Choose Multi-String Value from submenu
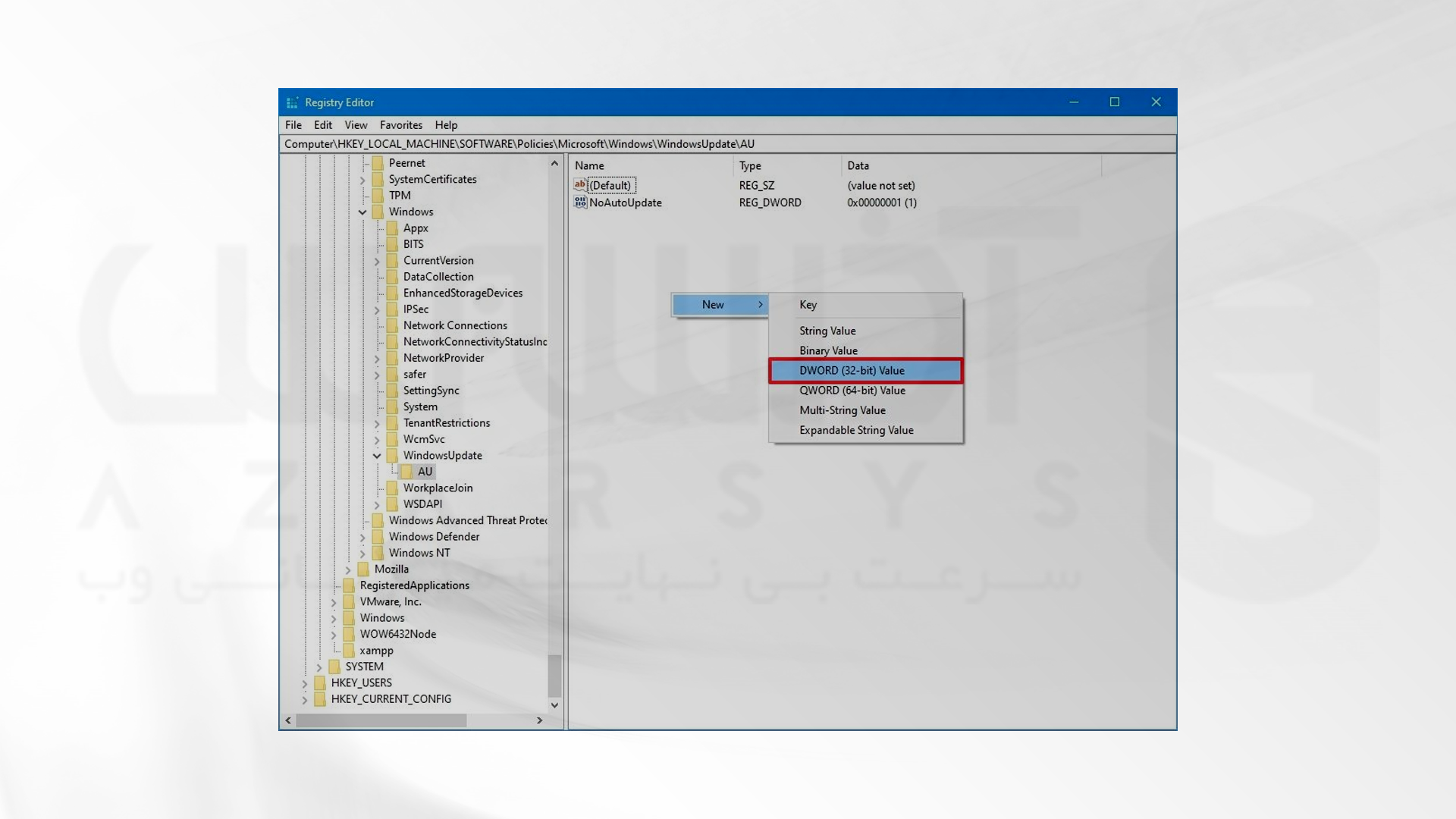 coord(866,410)
